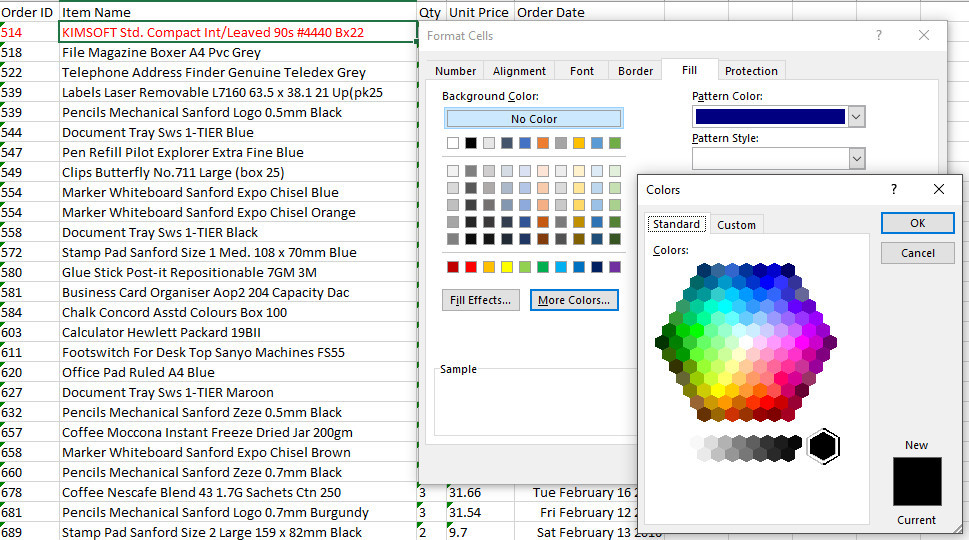
Task: Open Fill Effects dialog
Action: [480, 300]
